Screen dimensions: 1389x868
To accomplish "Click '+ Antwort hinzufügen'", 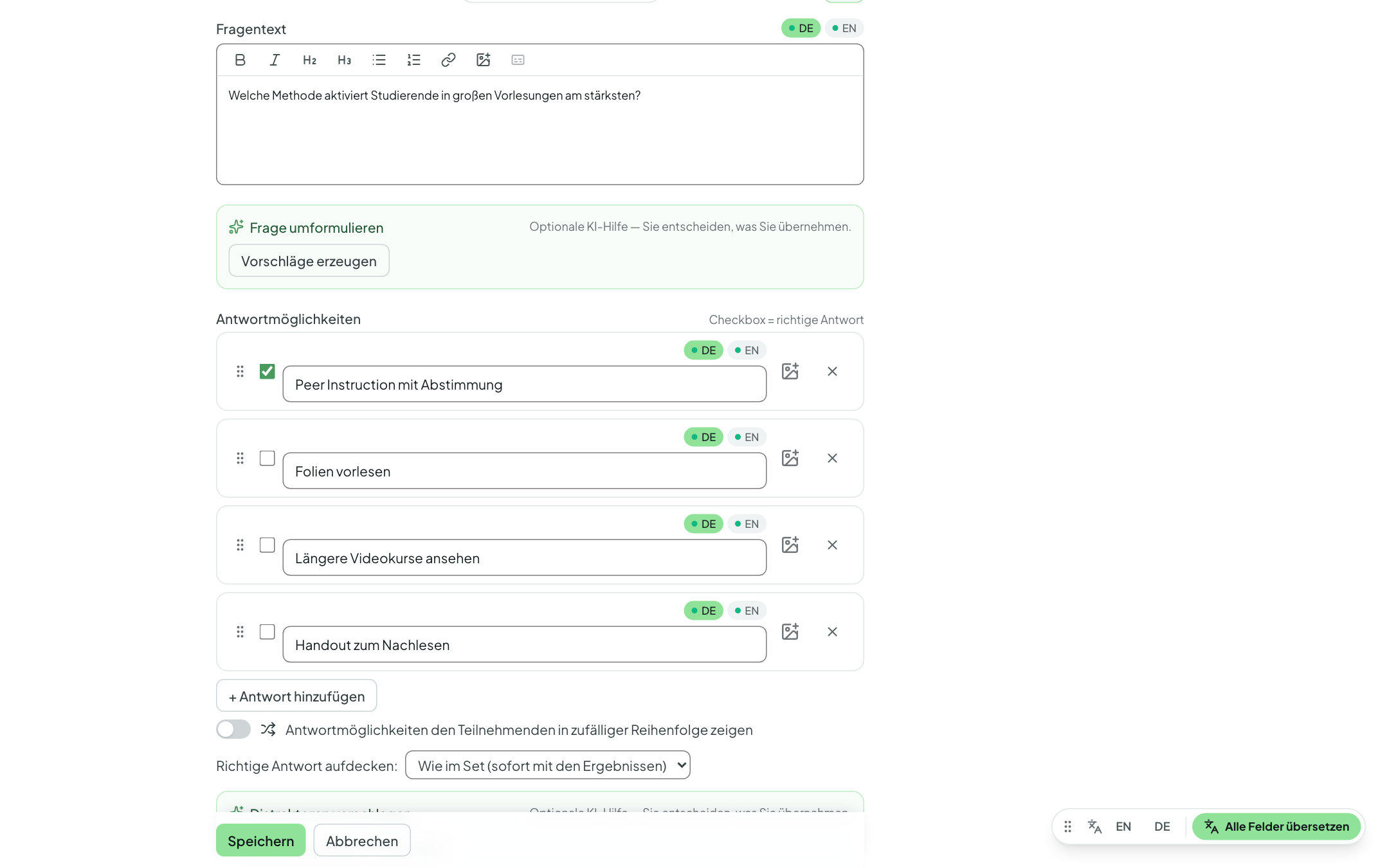I will pyautogui.click(x=296, y=696).
